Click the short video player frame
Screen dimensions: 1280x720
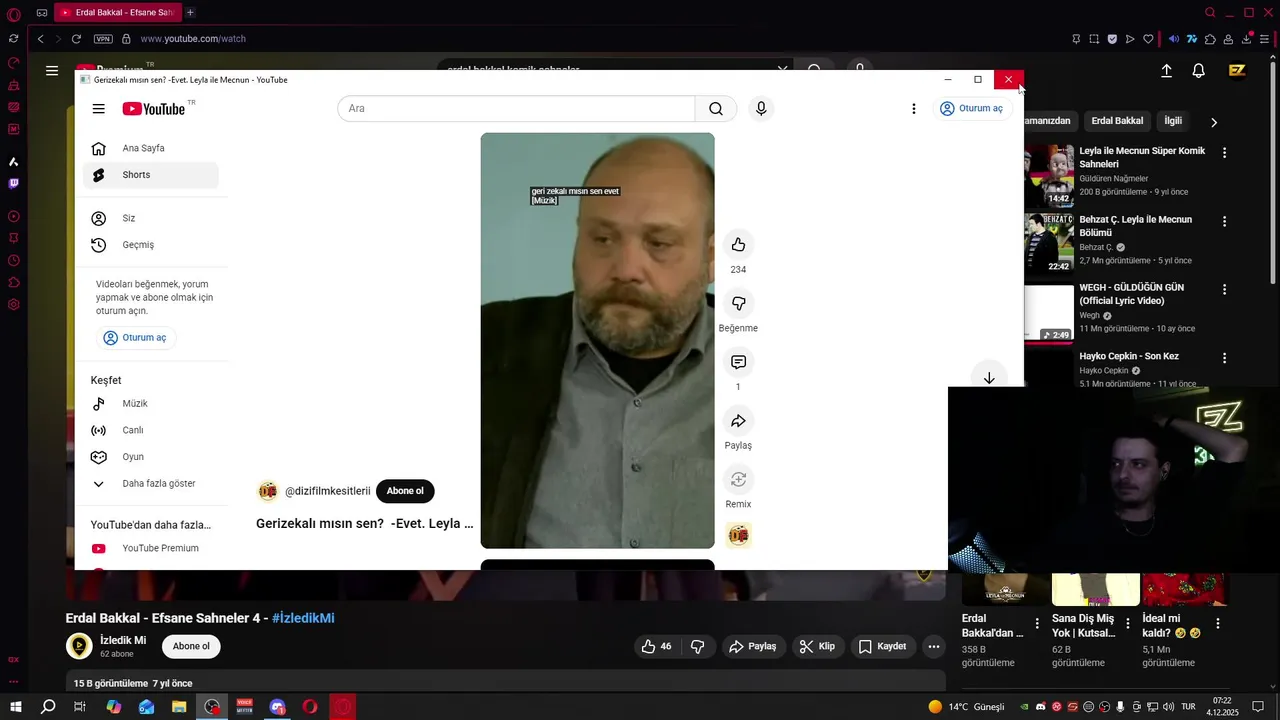(x=597, y=340)
